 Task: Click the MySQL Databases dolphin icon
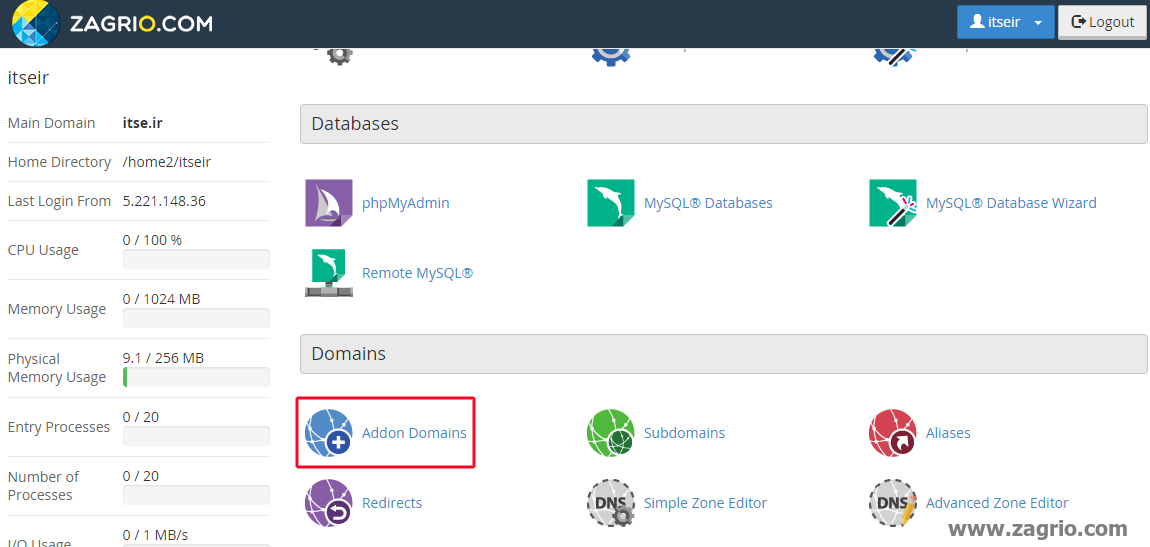point(610,203)
